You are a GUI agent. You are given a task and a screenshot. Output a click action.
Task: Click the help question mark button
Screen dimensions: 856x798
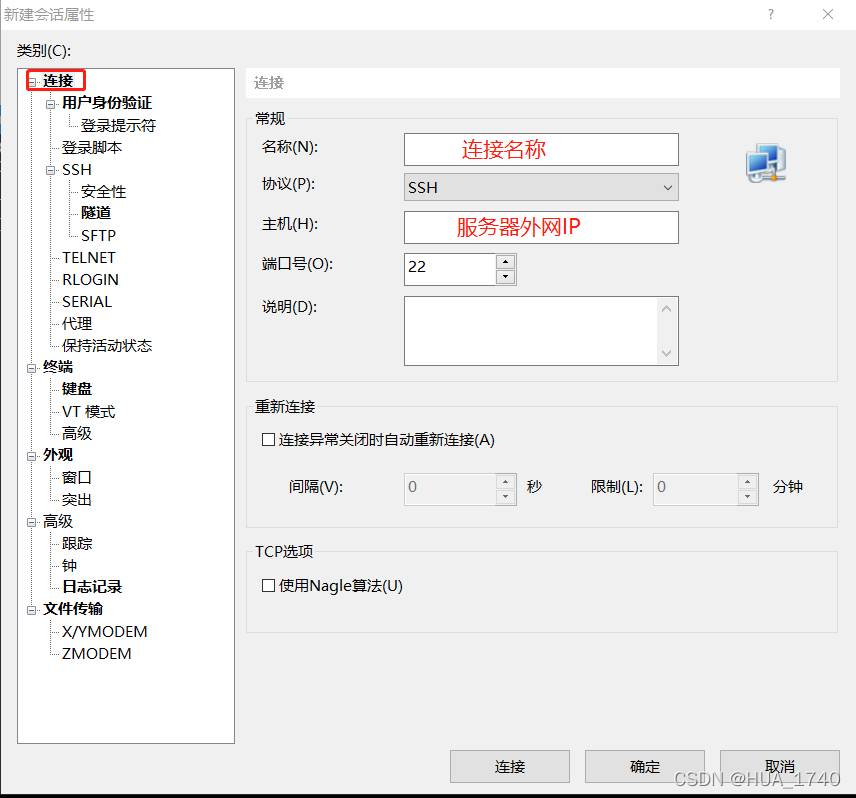tap(771, 14)
